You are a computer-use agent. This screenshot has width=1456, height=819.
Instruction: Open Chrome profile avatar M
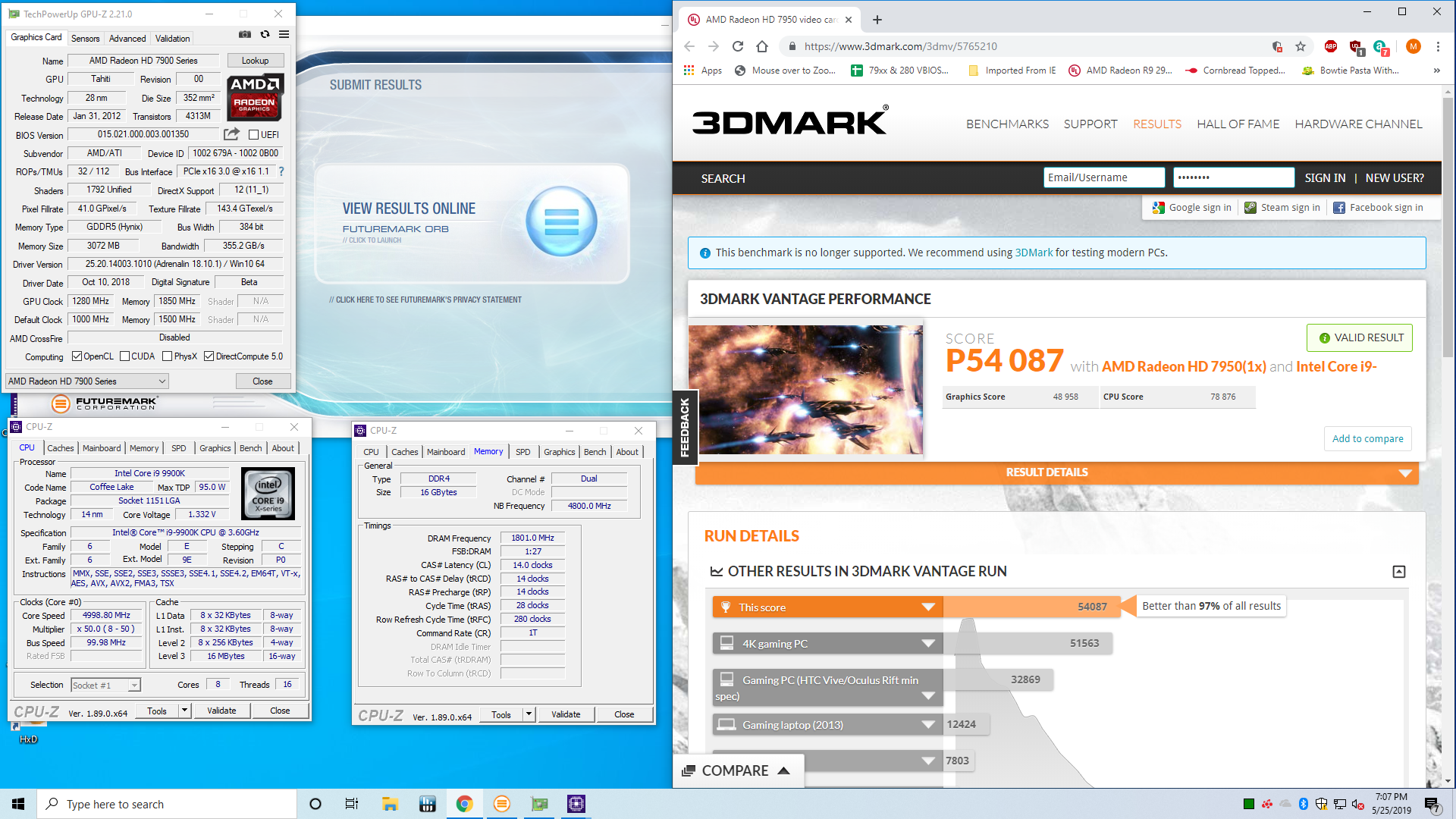pos(1413,46)
